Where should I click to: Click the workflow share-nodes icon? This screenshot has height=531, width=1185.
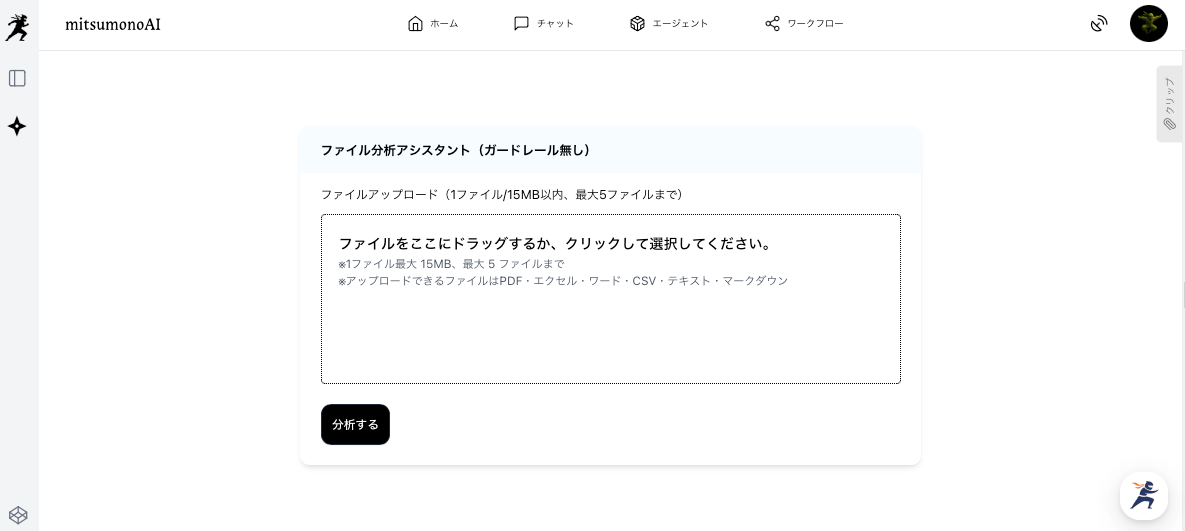tap(772, 23)
